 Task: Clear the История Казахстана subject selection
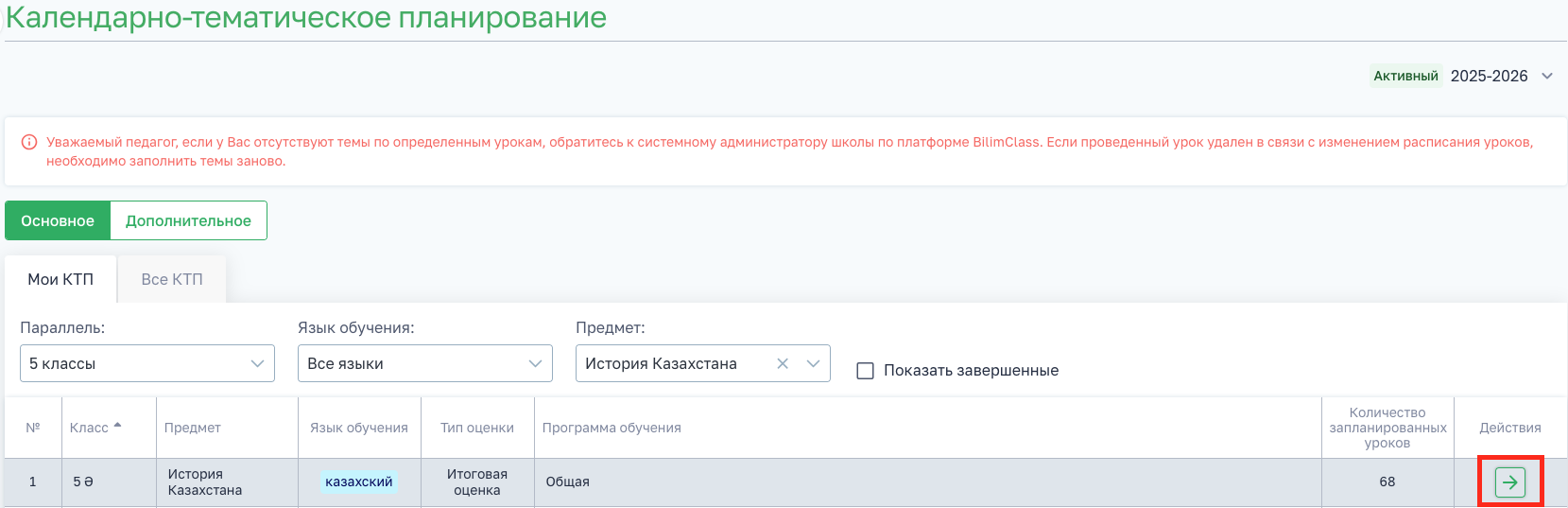[783, 364]
